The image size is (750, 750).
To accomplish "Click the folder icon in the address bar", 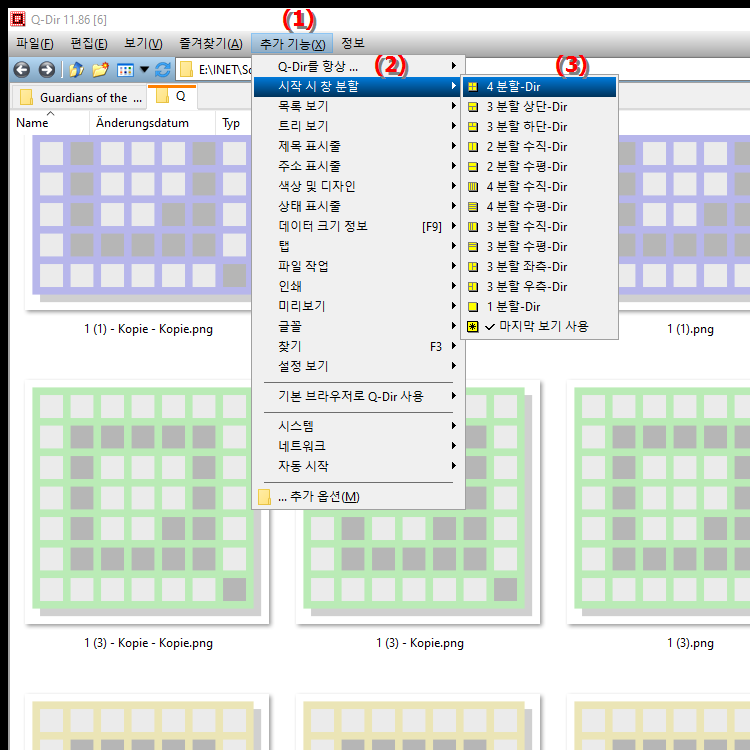I will pos(186,70).
